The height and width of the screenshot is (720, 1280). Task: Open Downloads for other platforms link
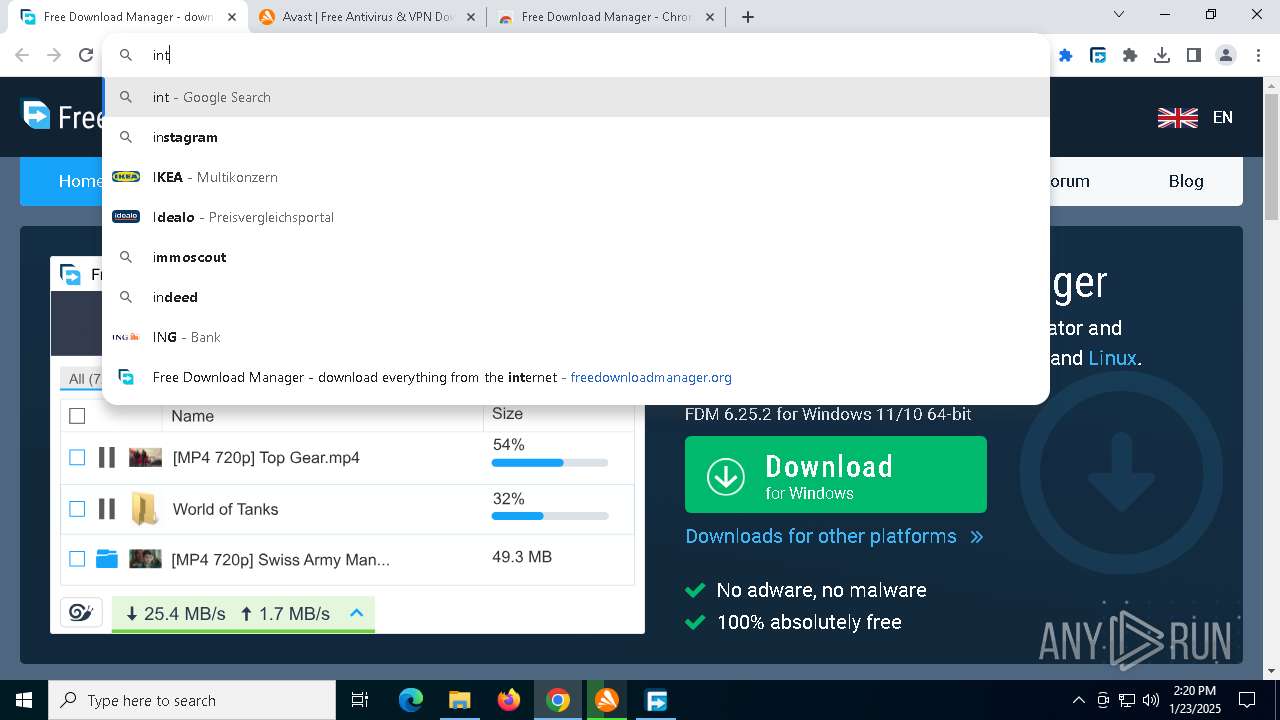tap(834, 536)
